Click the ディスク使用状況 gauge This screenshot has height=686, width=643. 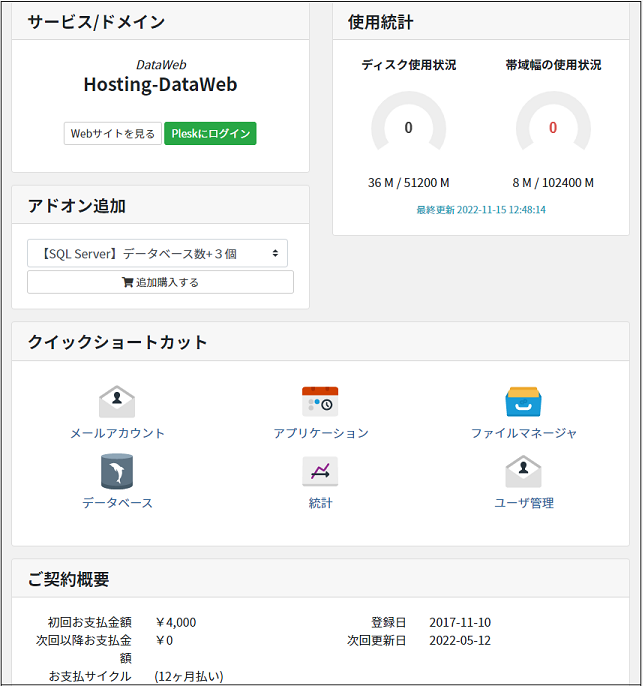(x=409, y=122)
